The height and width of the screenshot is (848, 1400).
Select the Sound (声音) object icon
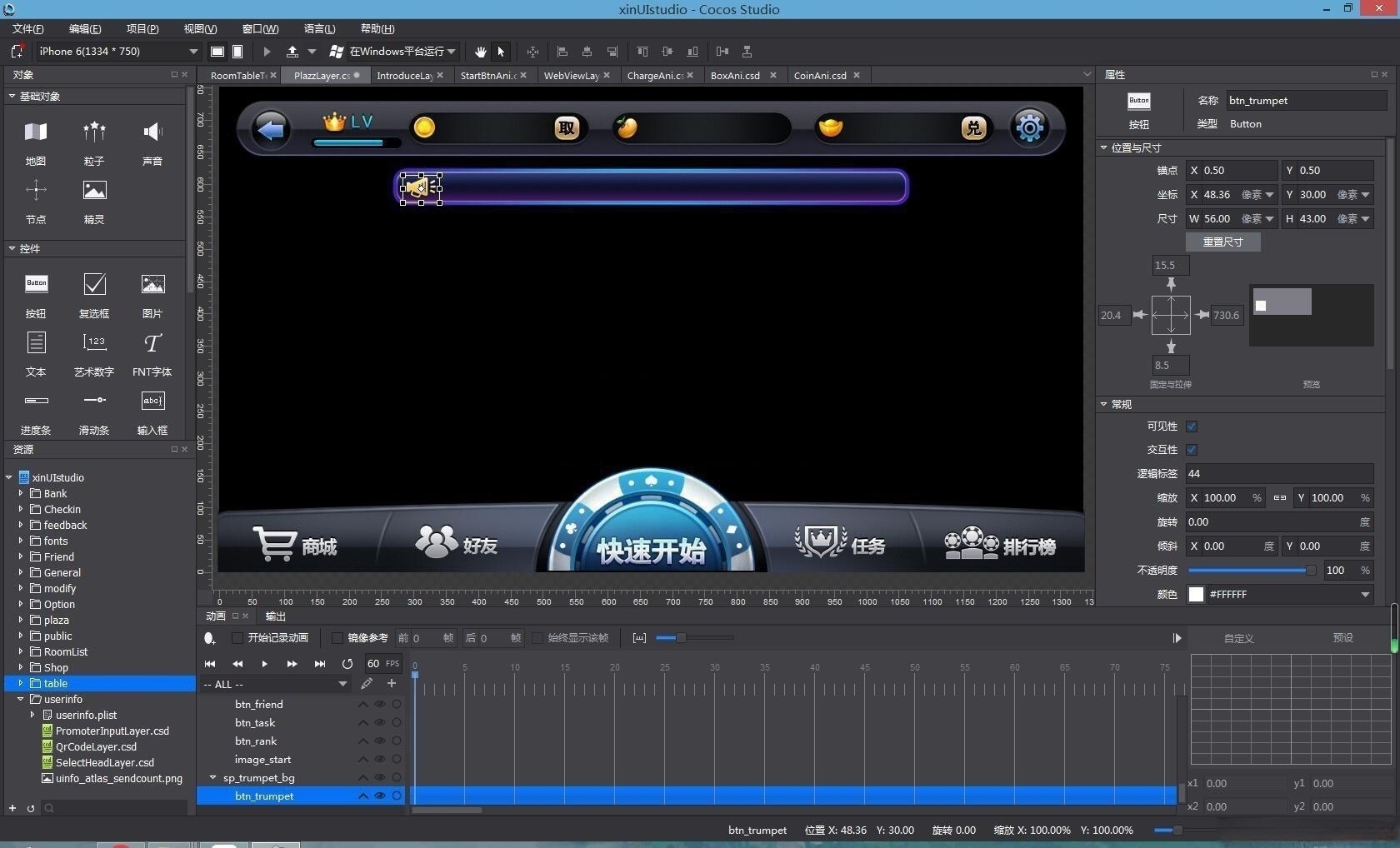(152, 132)
